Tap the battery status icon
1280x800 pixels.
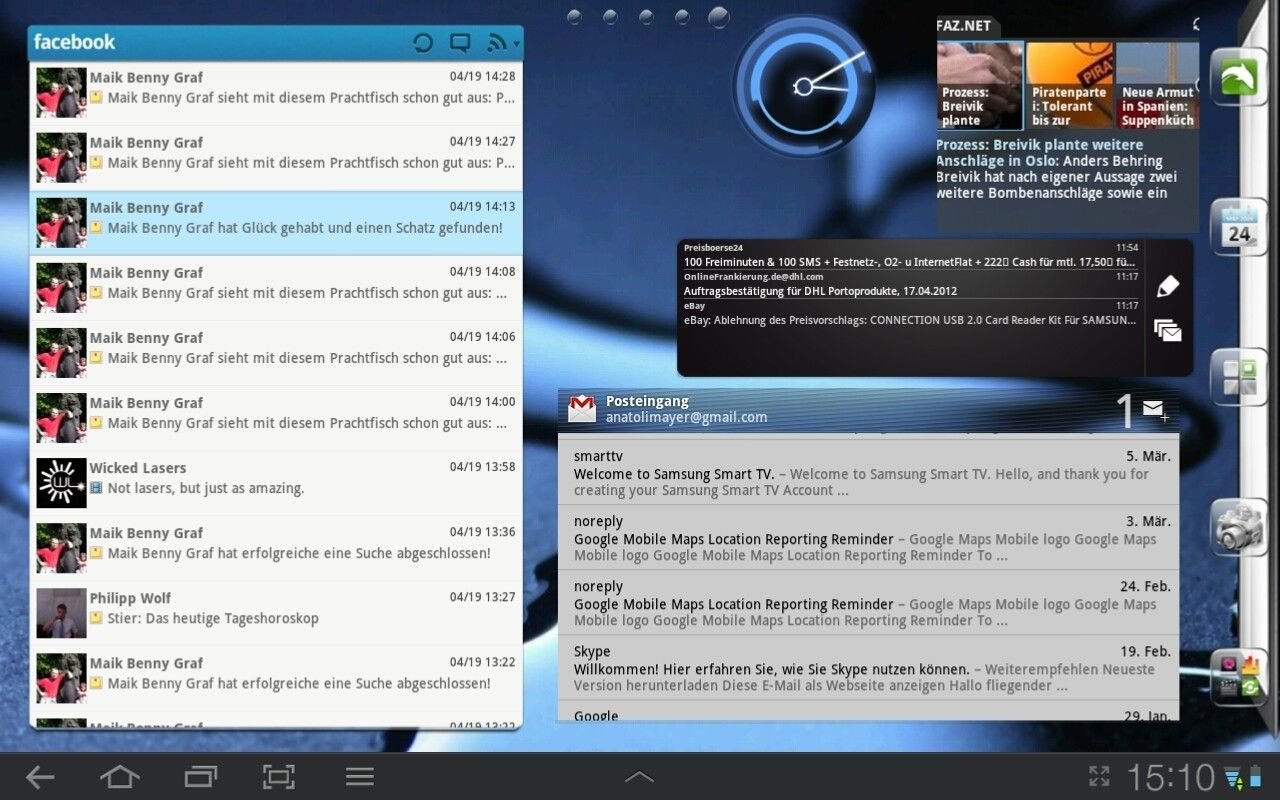(1255, 777)
